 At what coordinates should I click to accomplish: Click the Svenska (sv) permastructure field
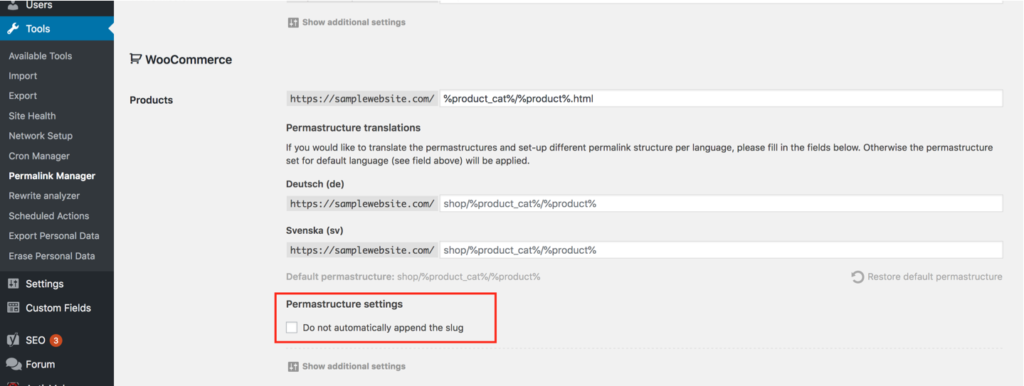[x=721, y=250]
